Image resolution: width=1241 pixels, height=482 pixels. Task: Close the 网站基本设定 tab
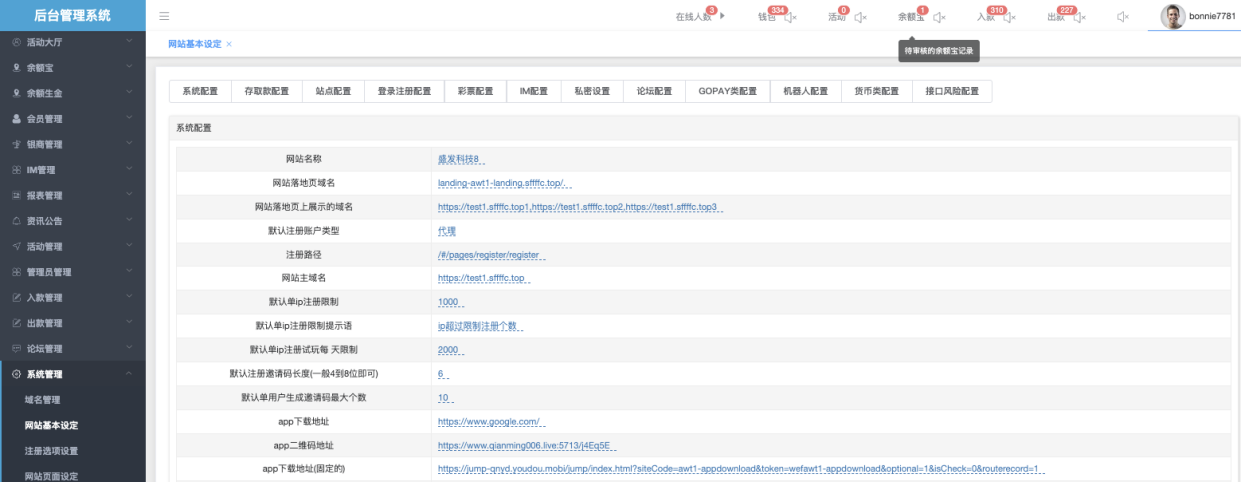229,44
